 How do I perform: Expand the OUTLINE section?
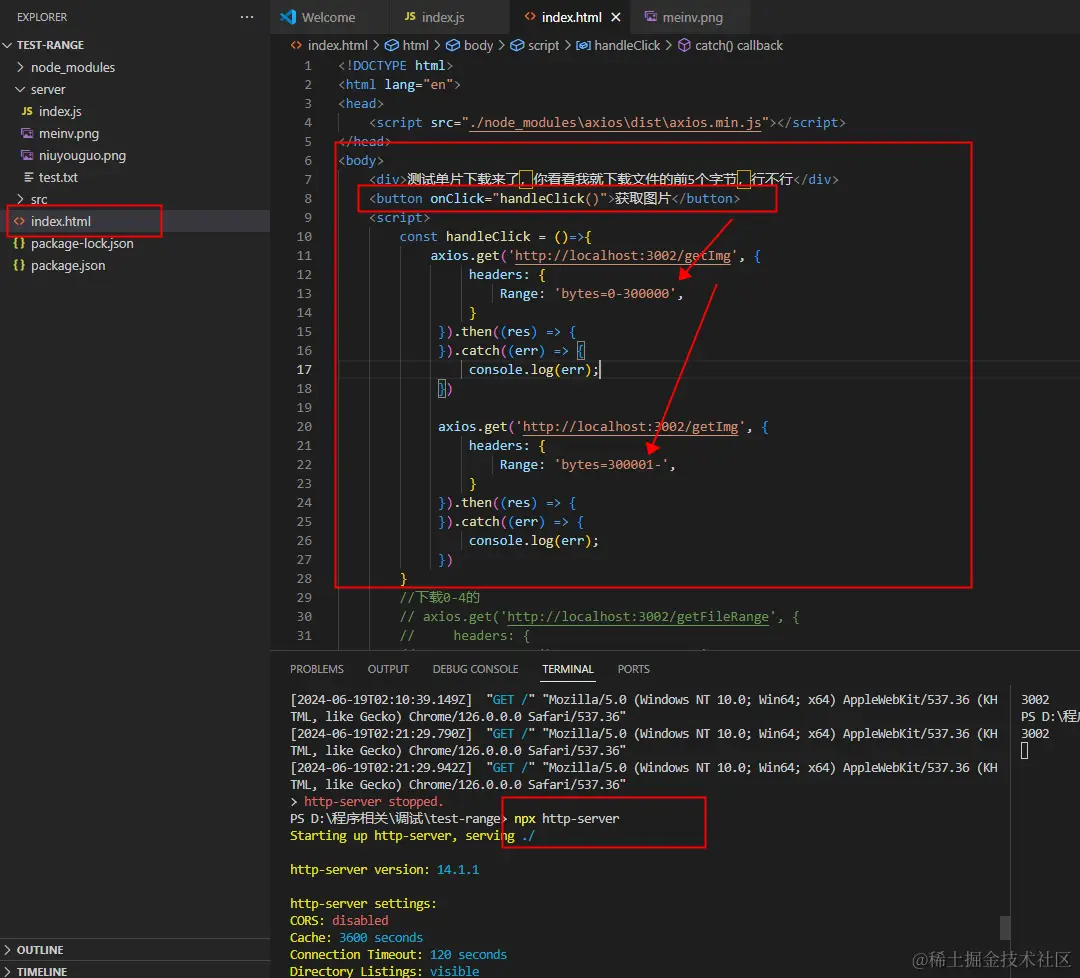8,950
